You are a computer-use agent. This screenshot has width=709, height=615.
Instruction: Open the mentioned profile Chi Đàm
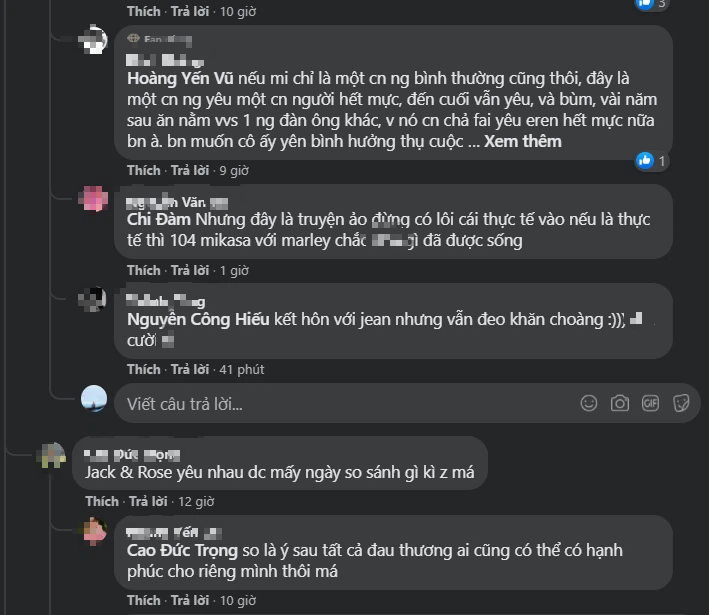[x=159, y=219]
